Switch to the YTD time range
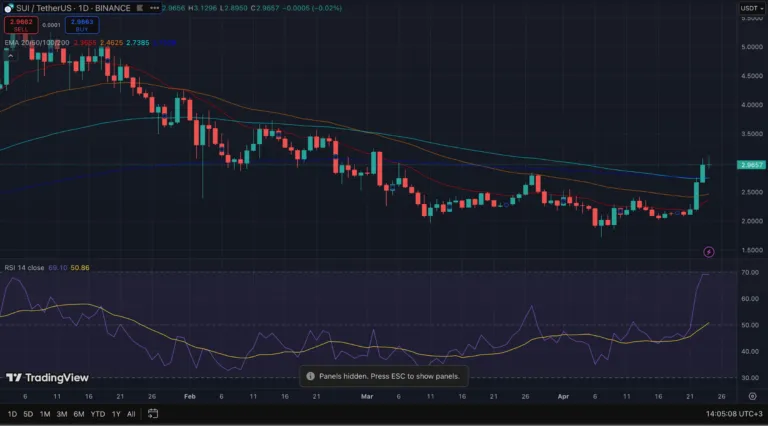This screenshot has width=768, height=426. tap(97, 414)
